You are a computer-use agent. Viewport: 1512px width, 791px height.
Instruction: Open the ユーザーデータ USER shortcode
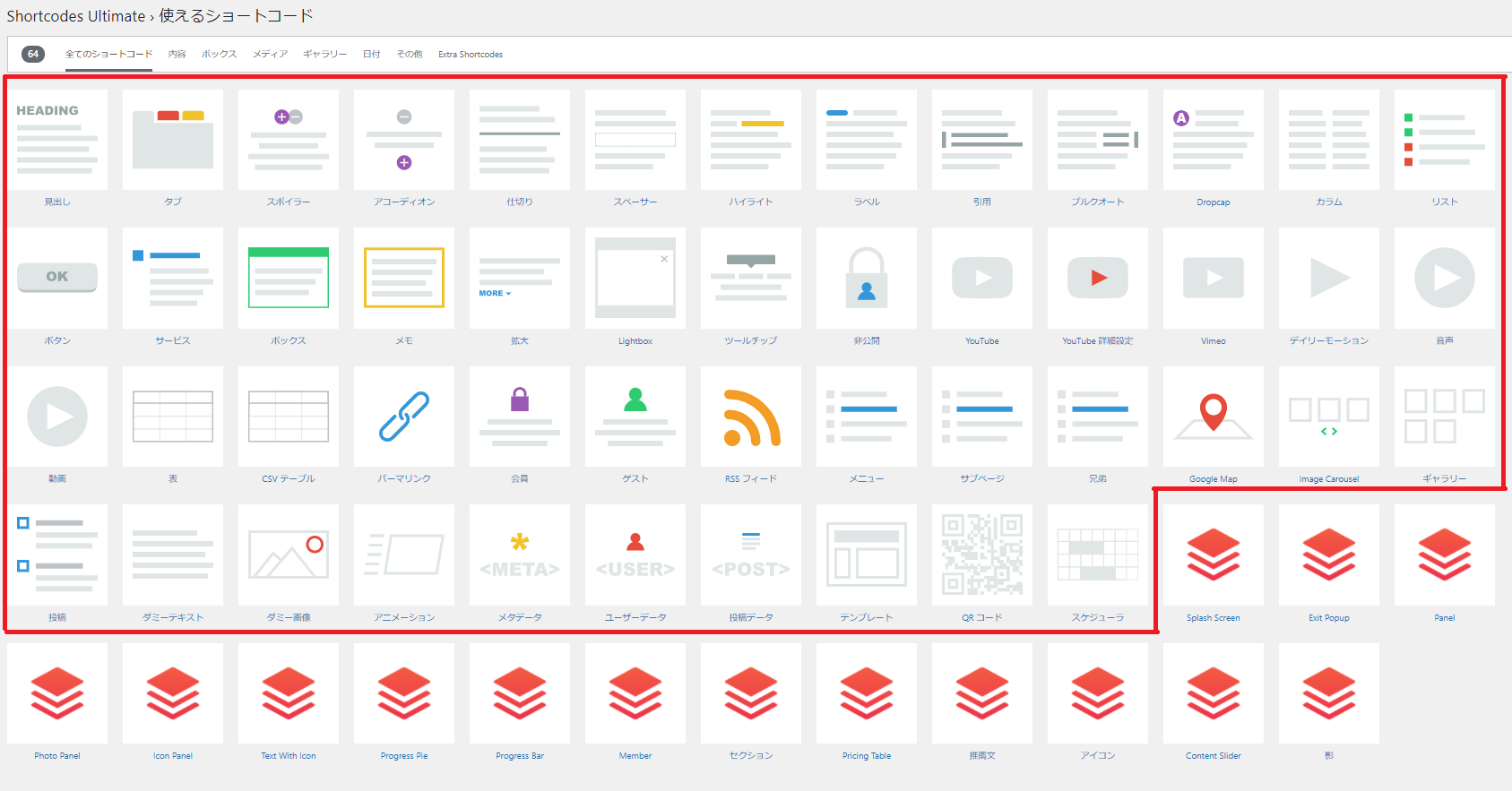coord(635,555)
